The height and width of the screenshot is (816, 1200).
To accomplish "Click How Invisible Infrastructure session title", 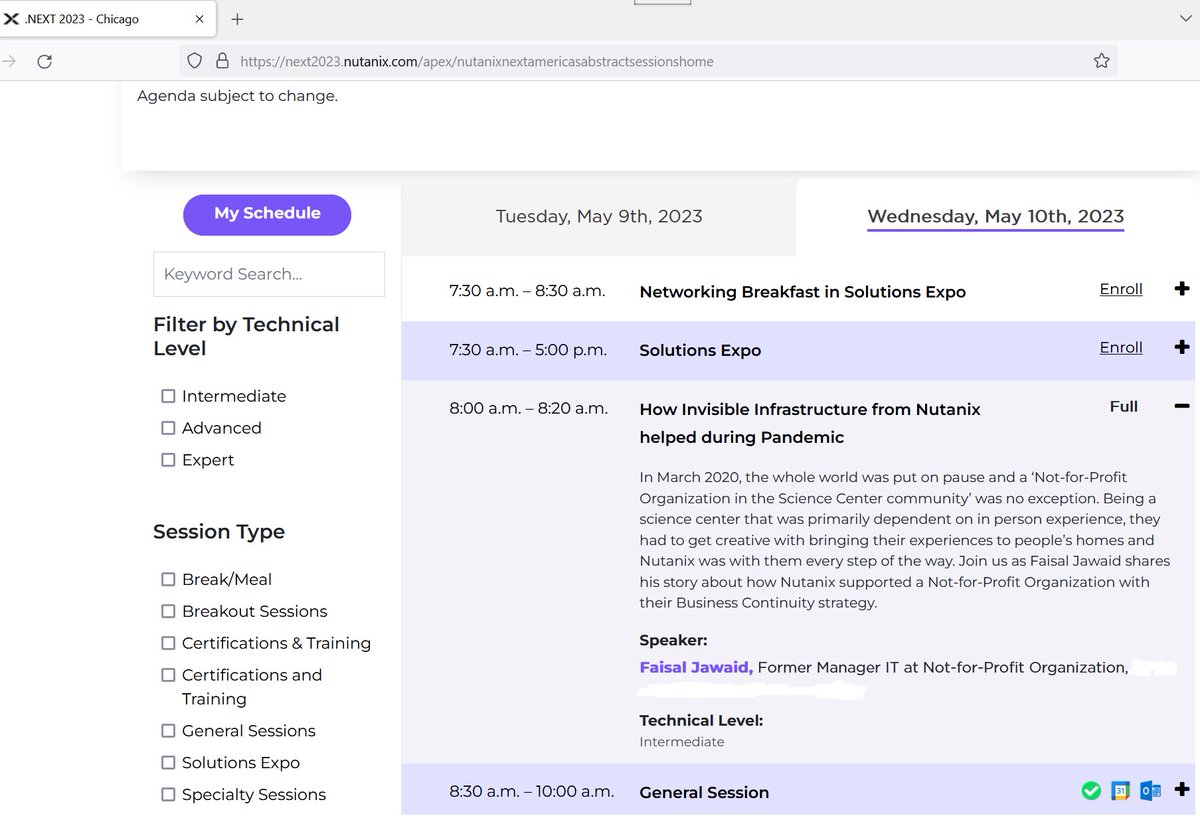I will pyautogui.click(x=810, y=423).
